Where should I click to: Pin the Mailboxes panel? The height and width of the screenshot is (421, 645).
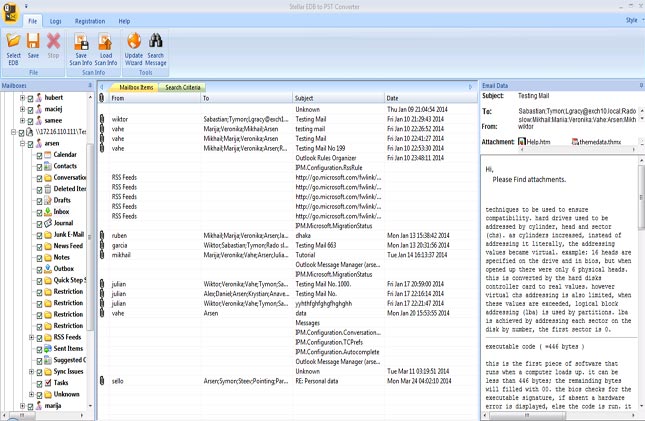pos(90,85)
